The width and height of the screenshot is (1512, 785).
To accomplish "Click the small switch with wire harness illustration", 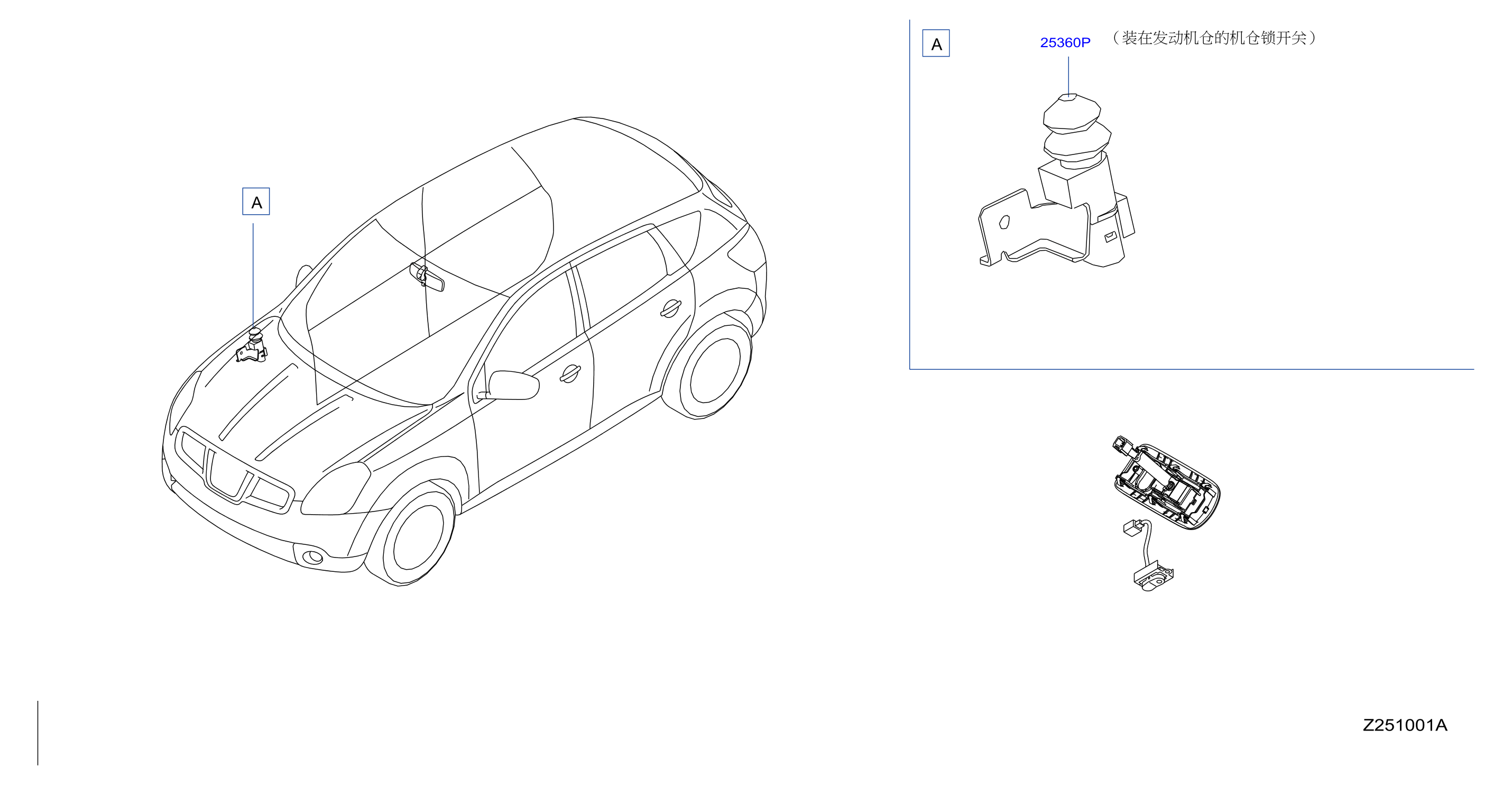I will click(x=1148, y=555).
